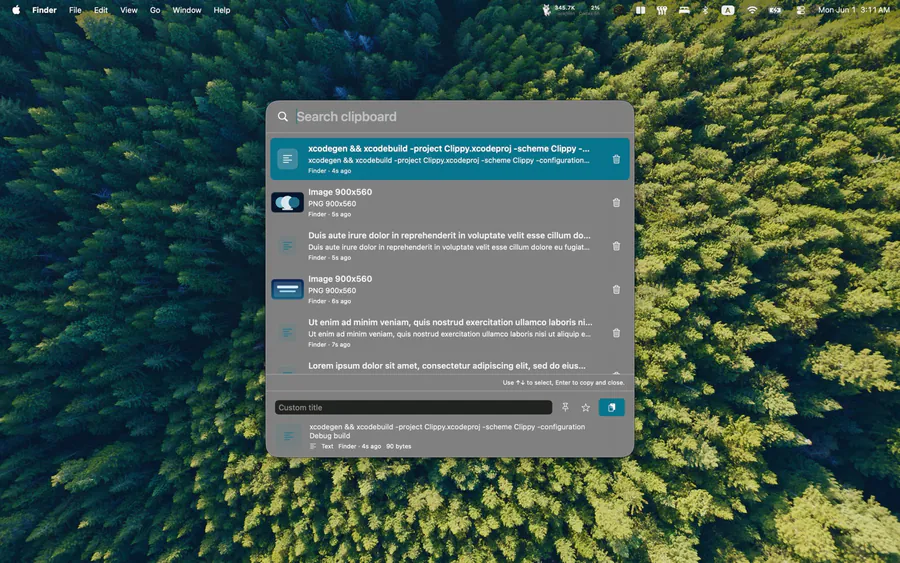Click the preview text ending in Debug build
Viewport: 900px width, 563px height.
click(x=447, y=431)
